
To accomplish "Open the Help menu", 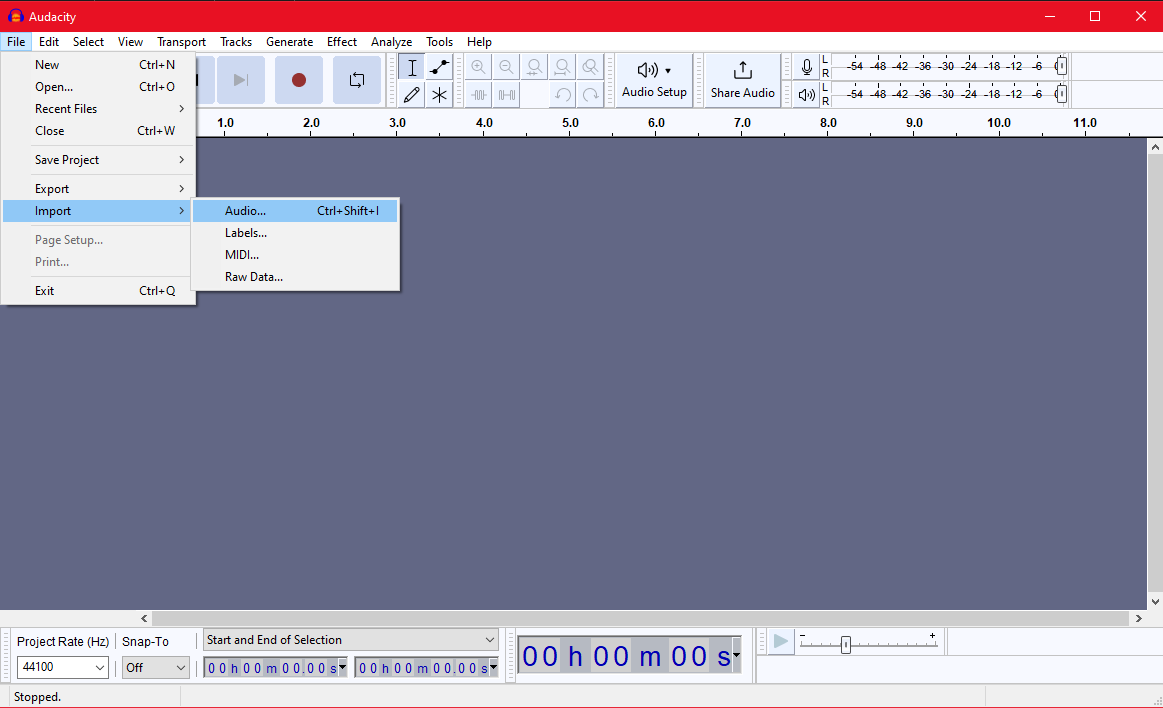I will 479,42.
